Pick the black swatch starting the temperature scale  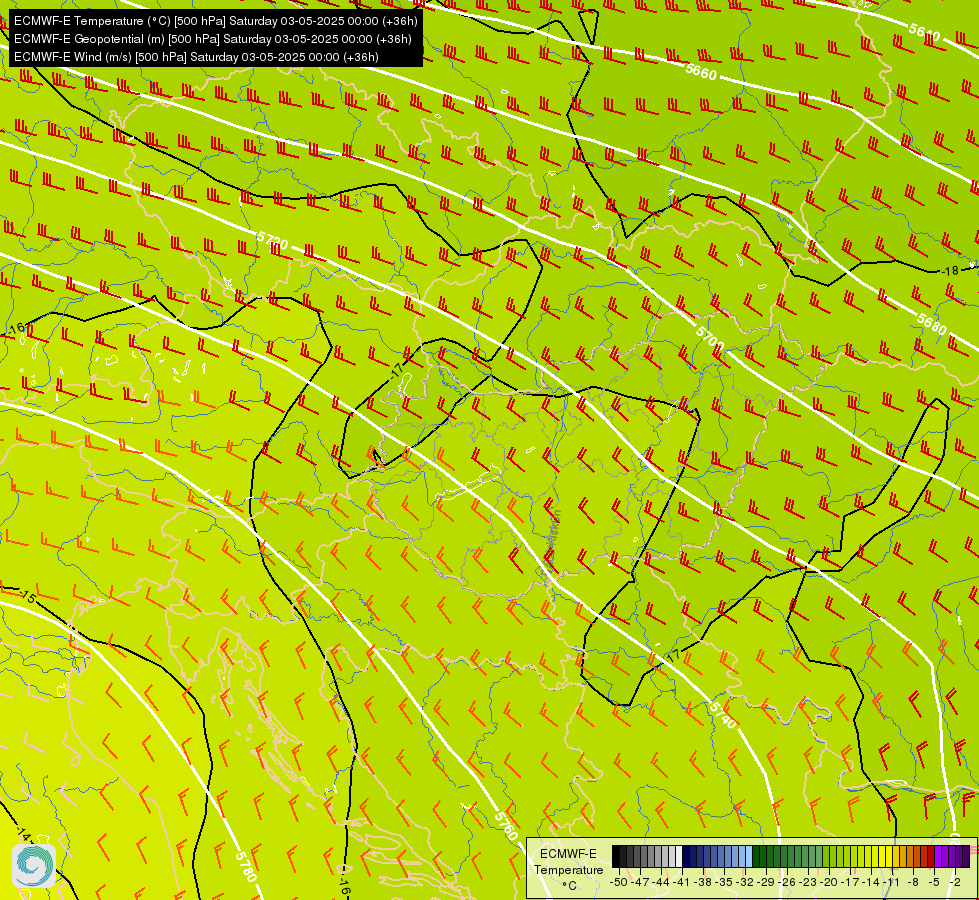click(x=616, y=856)
